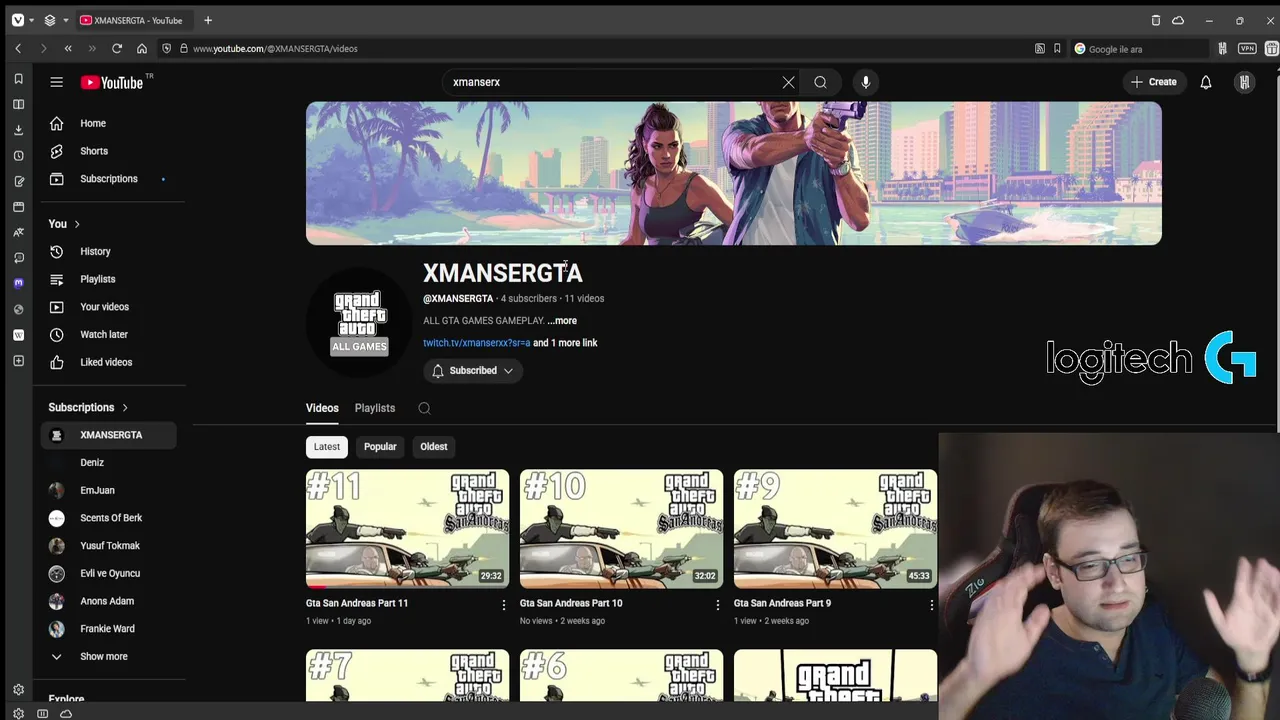Go to browser home page icon
The image size is (1280, 720).
pyautogui.click(x=142, y=48)
